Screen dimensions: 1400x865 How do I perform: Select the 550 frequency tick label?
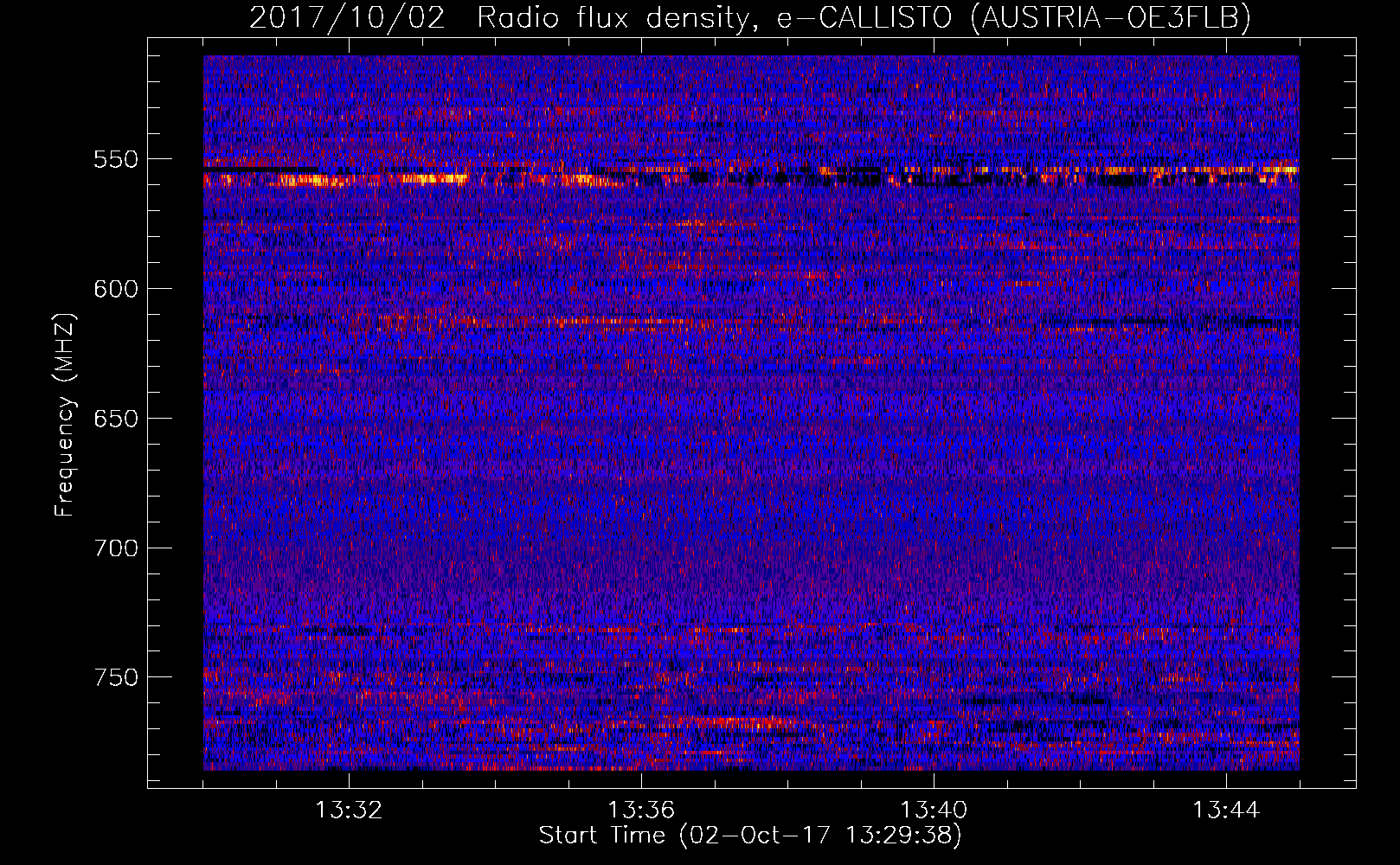point(116,159)
